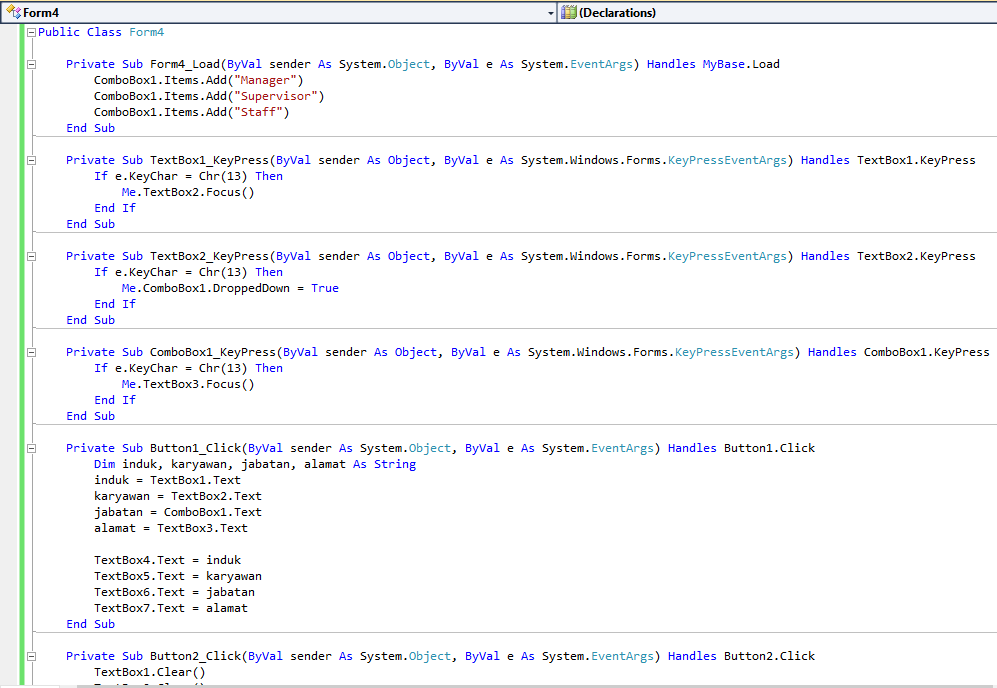The width and height of the screenshot is (997, 688).
Task: Click the TextBox1.Clear() line
Action: pos(150,672)
